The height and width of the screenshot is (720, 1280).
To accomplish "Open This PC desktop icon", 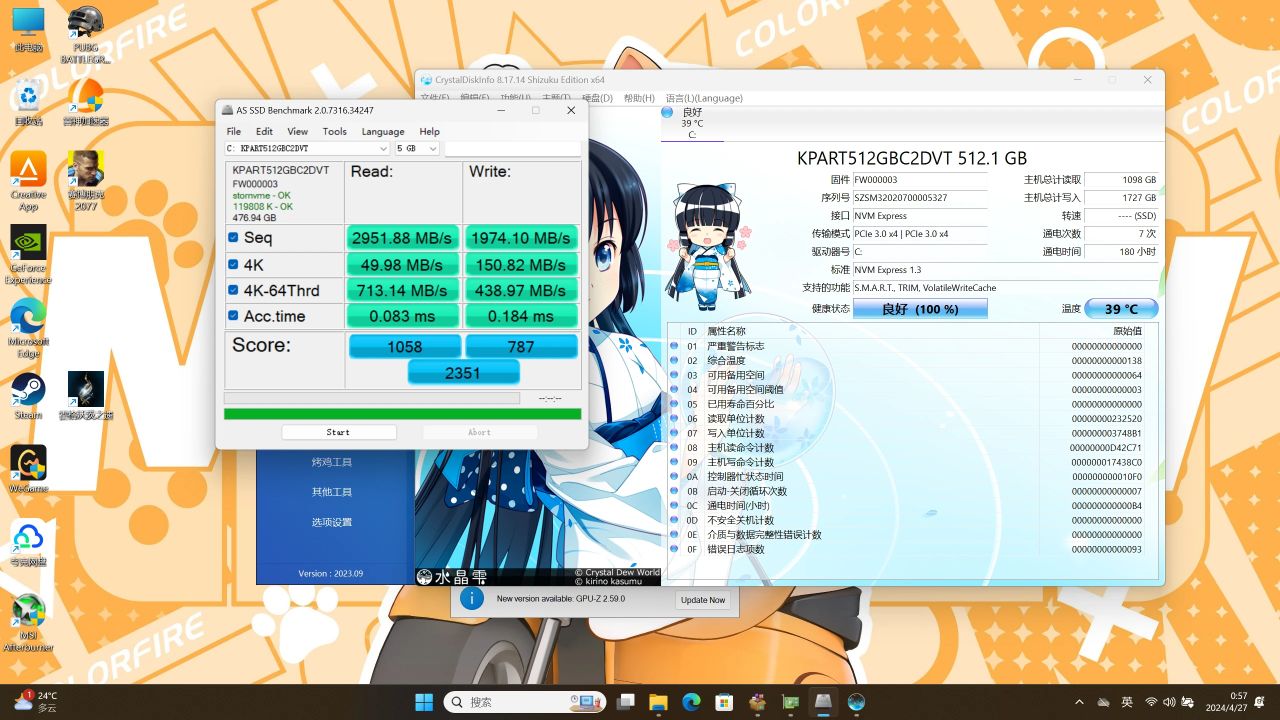I will (28, 29).
